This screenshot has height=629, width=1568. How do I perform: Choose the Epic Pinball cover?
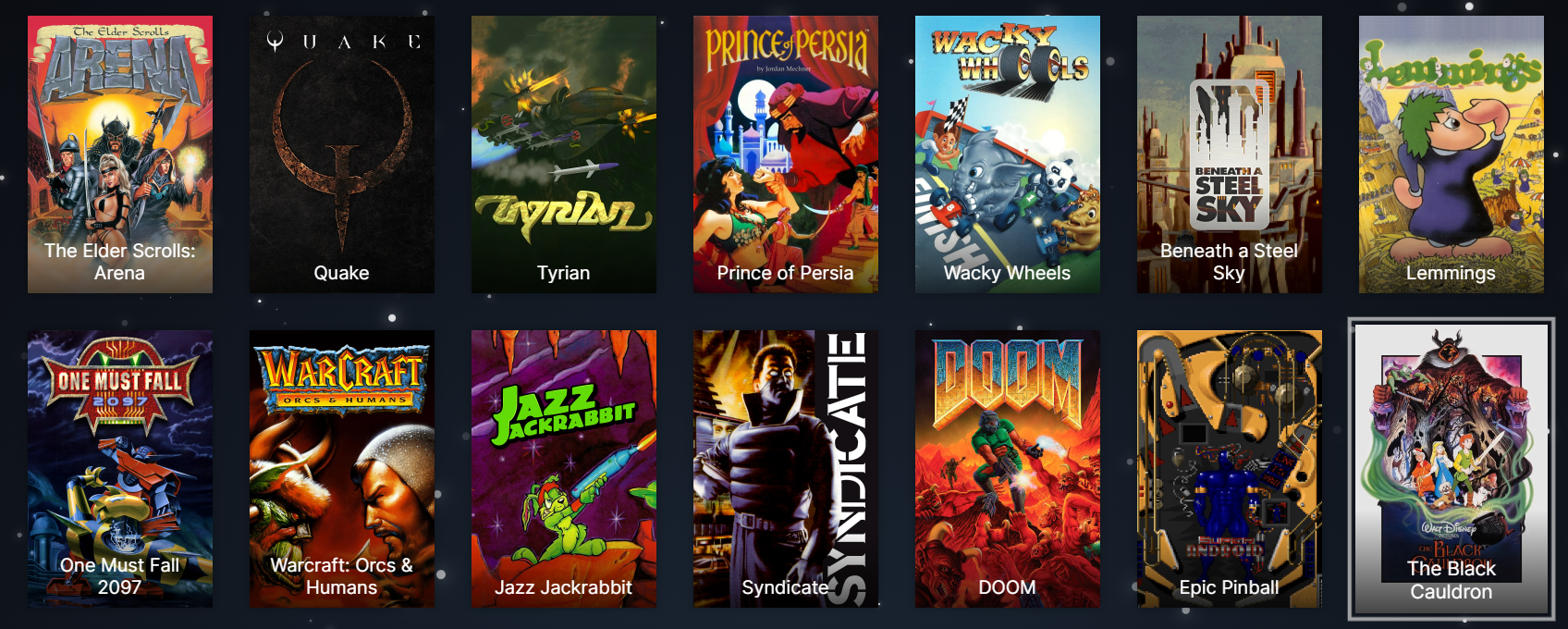click(x=1230, y=469)
